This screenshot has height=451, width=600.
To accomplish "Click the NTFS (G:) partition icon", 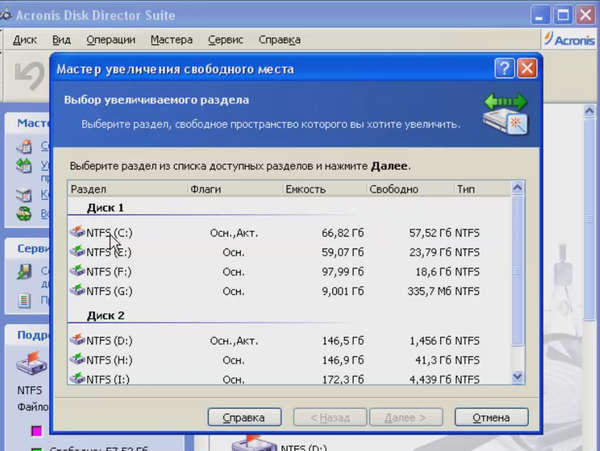I will 77,290.
